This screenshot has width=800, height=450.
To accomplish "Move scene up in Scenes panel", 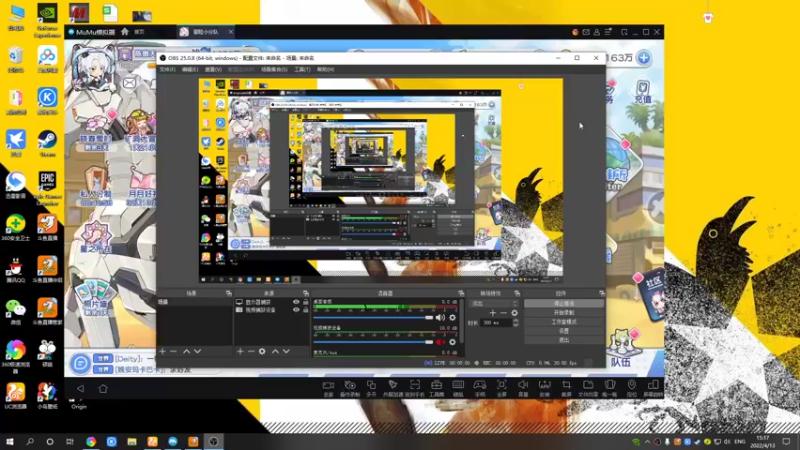I will tap(186, 352).
